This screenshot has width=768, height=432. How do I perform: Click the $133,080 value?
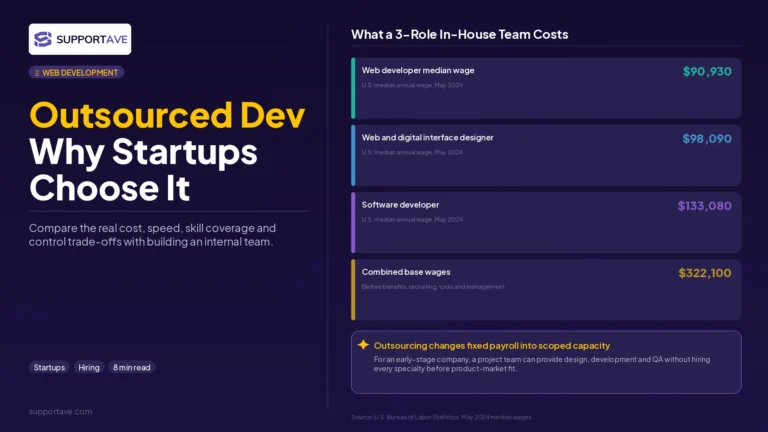click(x=704, y=206)
